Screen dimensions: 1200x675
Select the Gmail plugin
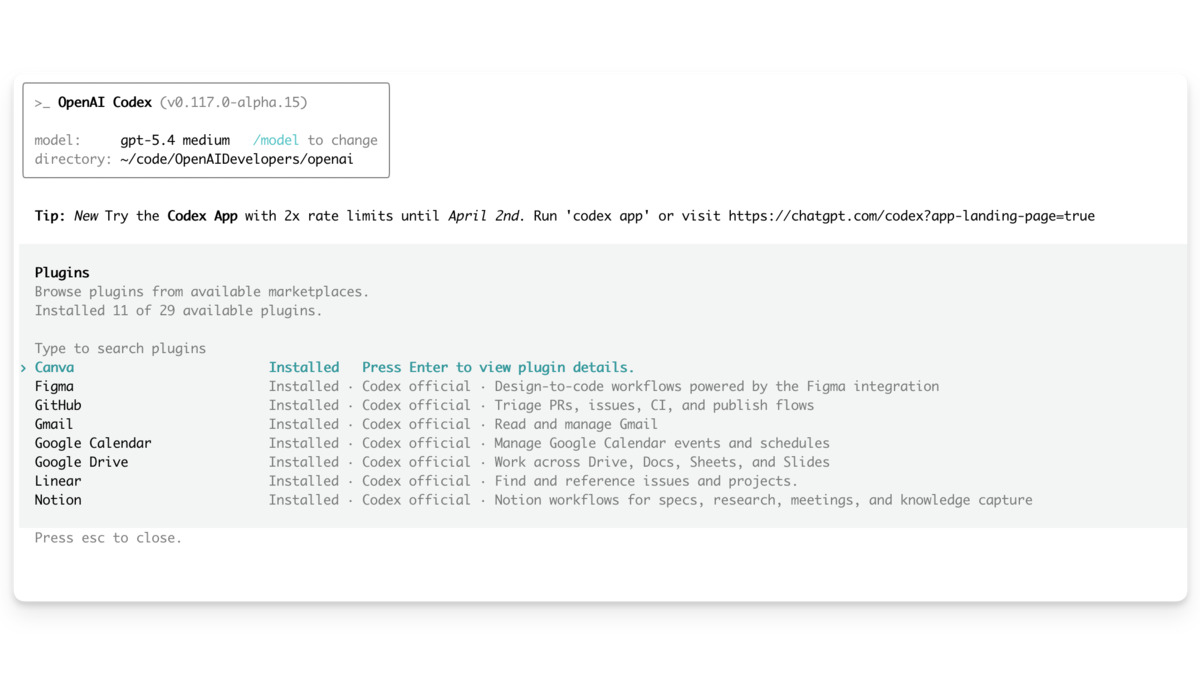click(x=53, y=424)
